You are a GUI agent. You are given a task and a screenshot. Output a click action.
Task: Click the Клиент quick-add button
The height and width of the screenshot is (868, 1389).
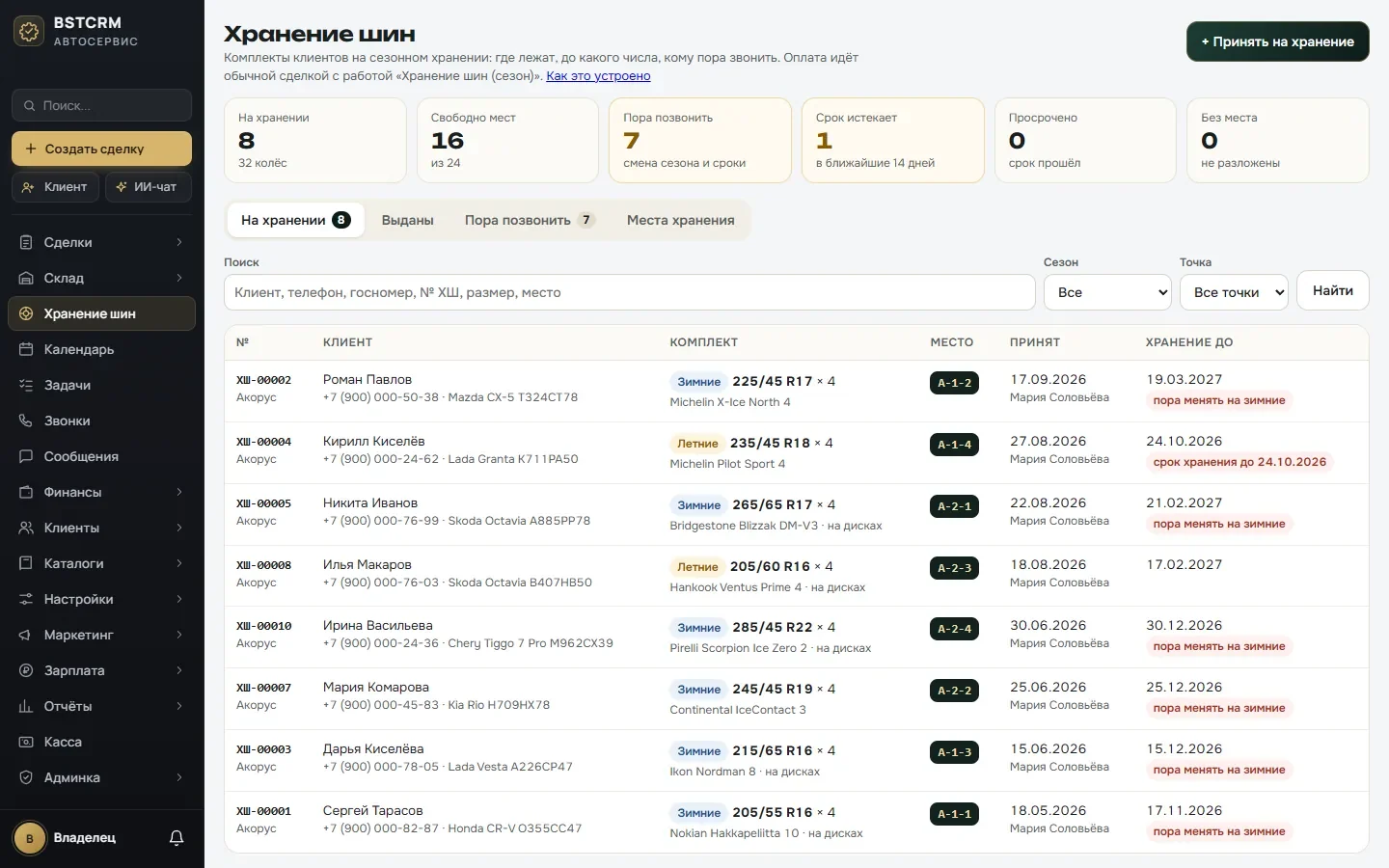(56, 186)
